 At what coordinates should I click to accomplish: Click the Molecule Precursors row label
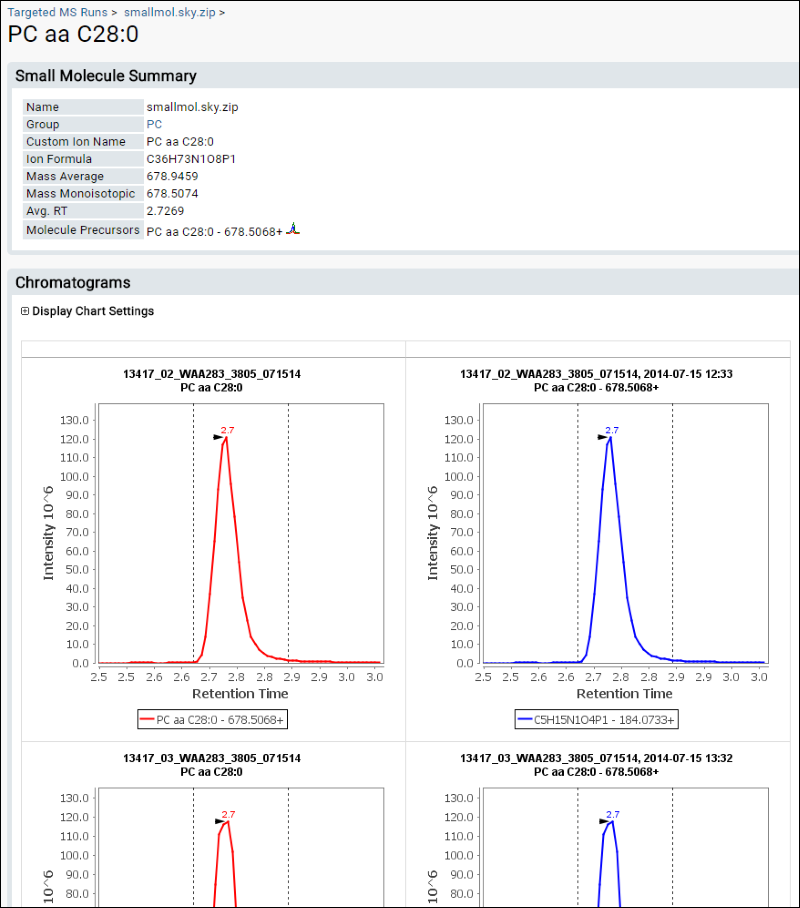click(83, 230)
